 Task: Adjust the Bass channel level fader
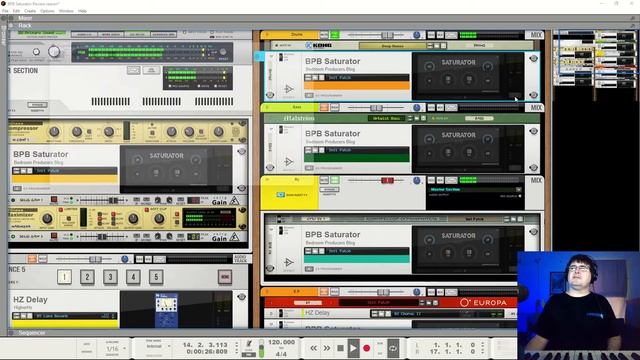click(x=376, y=108)
